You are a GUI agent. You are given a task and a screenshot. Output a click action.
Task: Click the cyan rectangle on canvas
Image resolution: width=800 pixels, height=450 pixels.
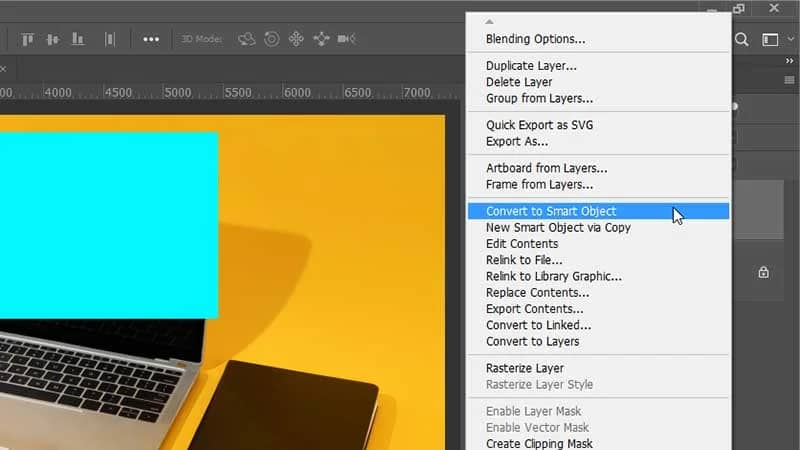click(x=109, y=226)
